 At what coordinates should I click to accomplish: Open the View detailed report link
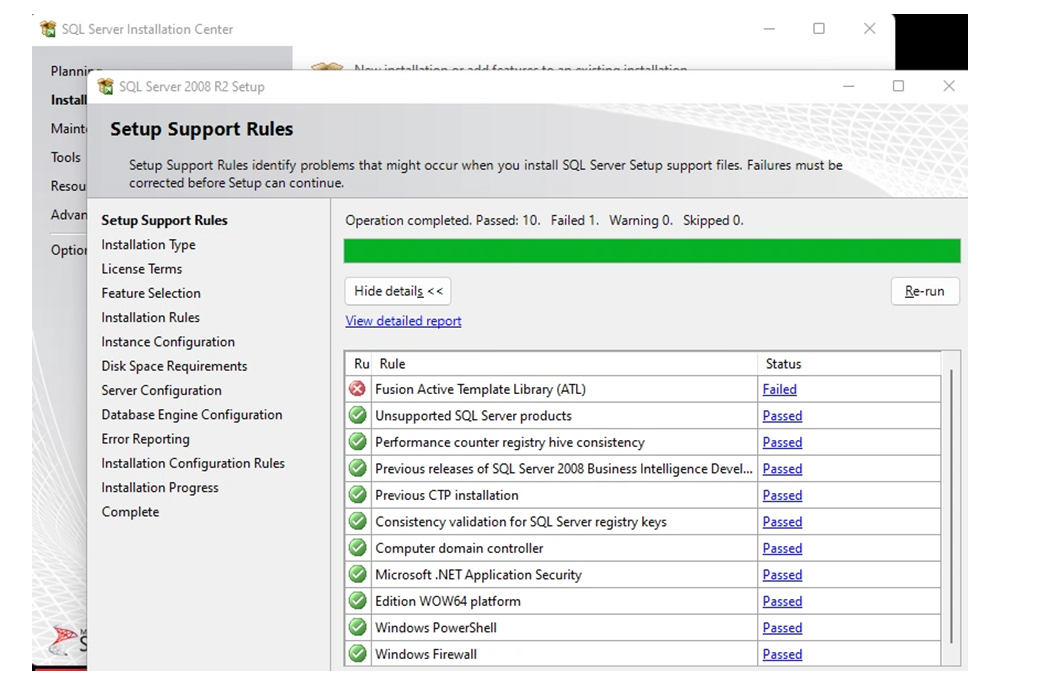click(403, 321)
